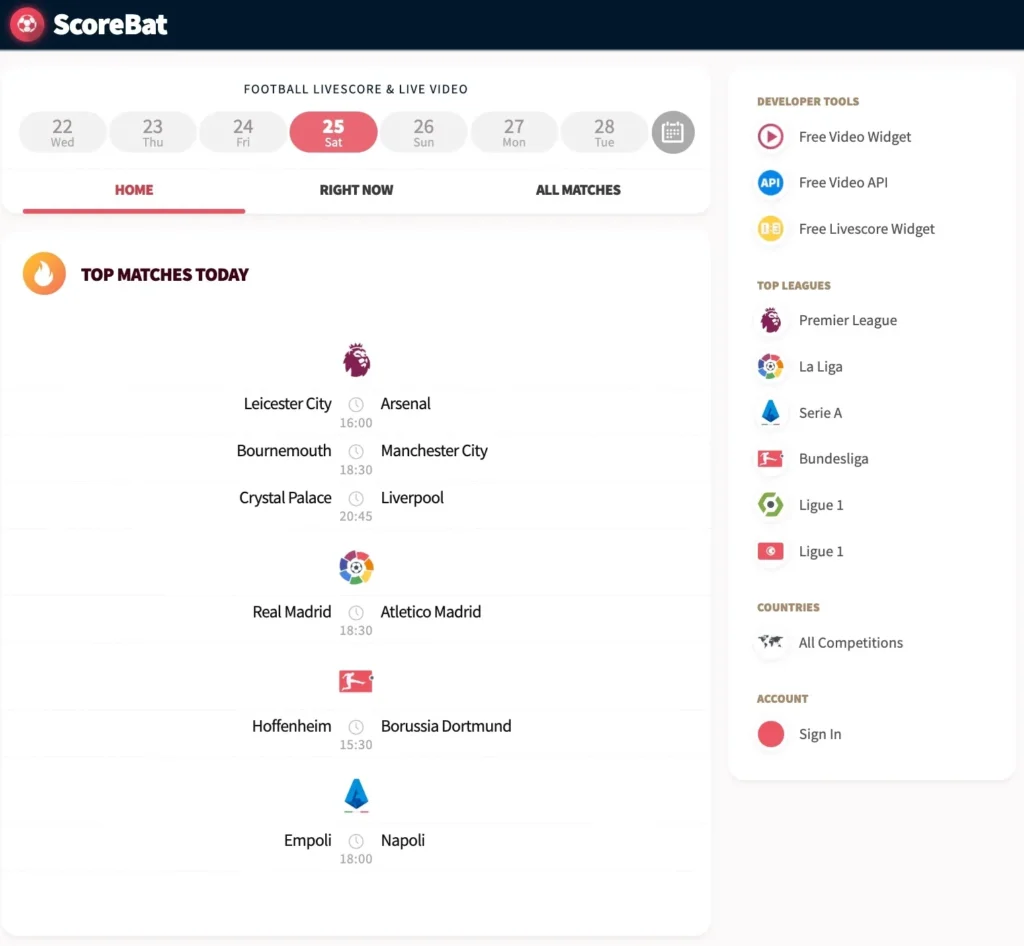The image size is (1024, 946).
Task: Switch to the RIGHT NOW tab
Action: 356,190
